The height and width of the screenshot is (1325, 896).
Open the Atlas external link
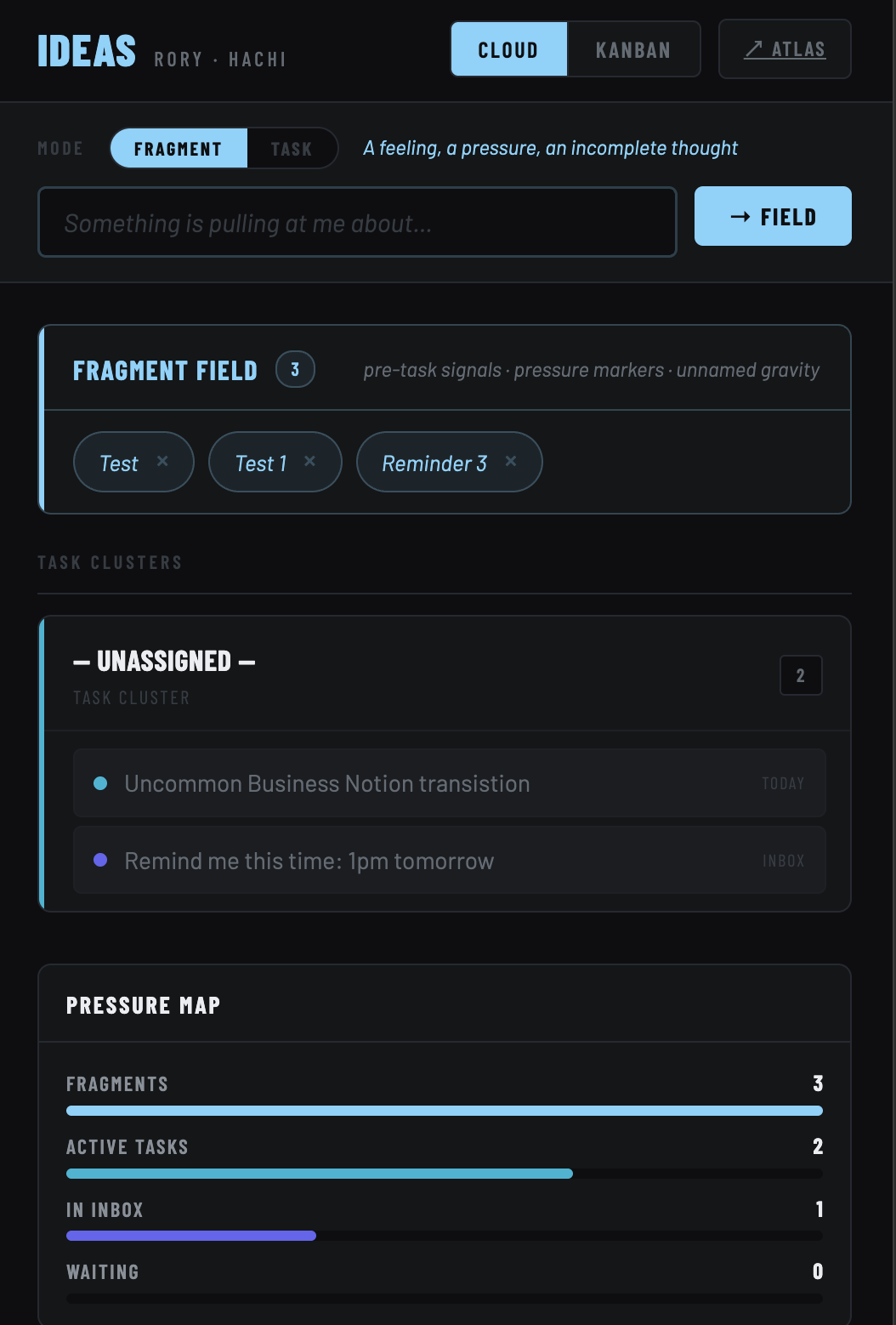click(x=785, y=49)
